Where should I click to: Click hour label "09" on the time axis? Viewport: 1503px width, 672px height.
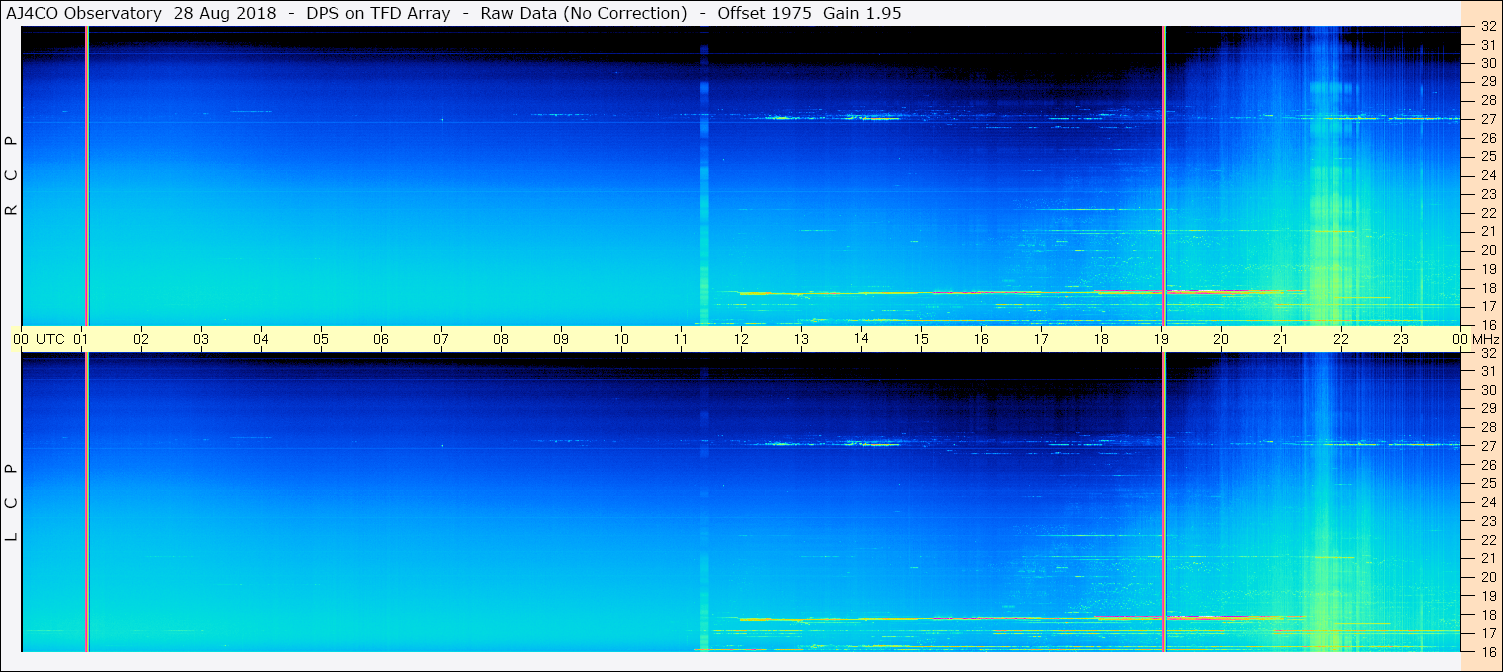coord(561,339)
